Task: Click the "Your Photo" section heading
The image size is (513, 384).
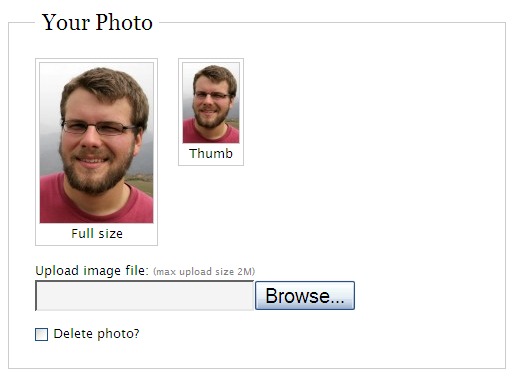Action: (97, 23)
